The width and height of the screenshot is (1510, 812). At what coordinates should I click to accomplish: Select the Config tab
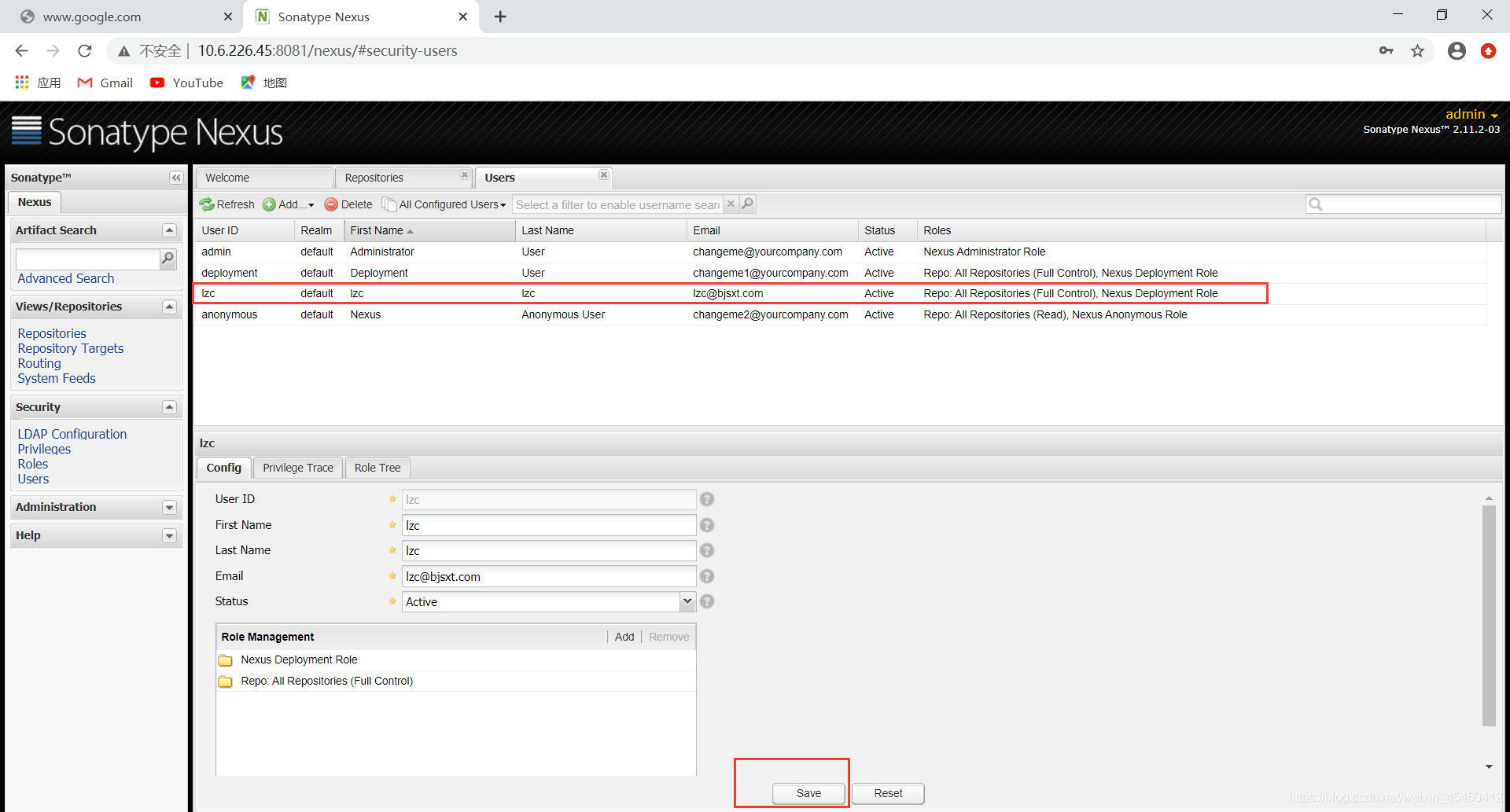tap(224, 468)
